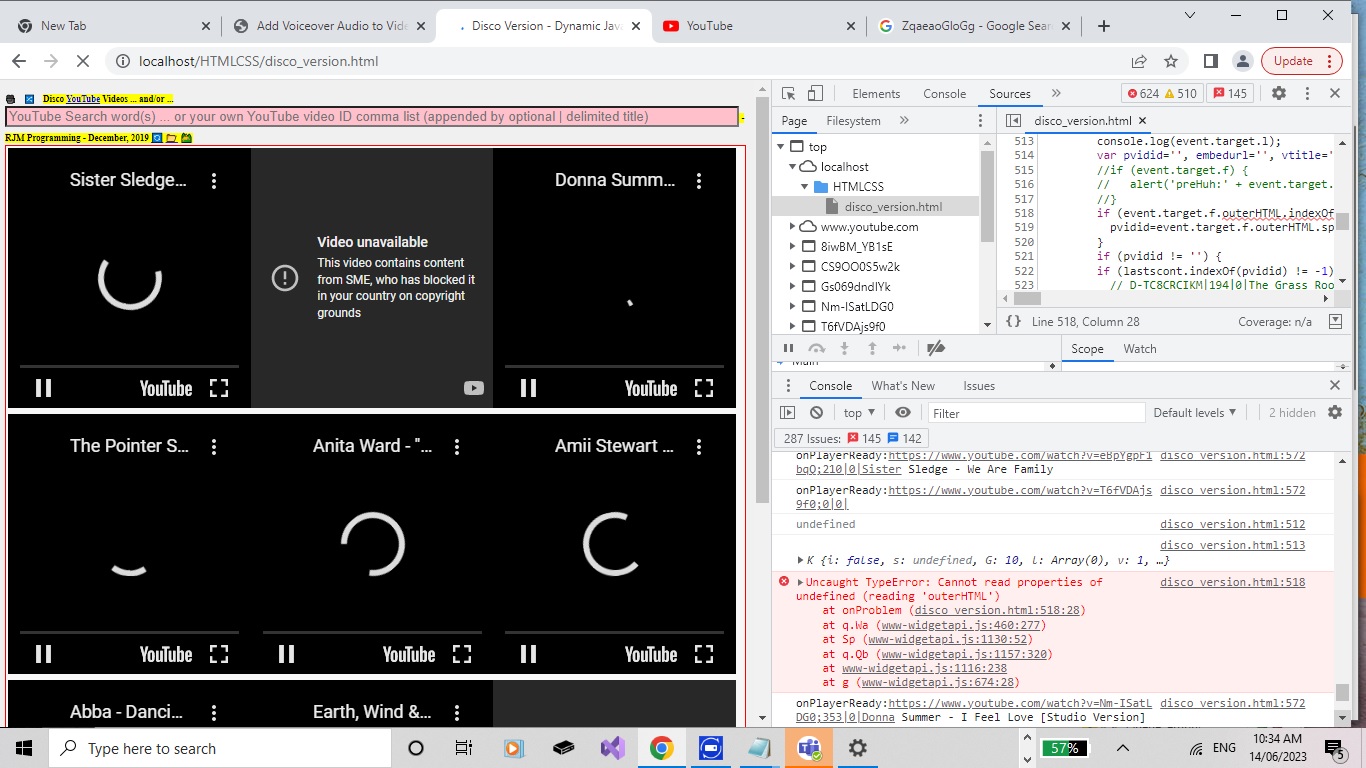Open the Default levels dropdown

1195,413
